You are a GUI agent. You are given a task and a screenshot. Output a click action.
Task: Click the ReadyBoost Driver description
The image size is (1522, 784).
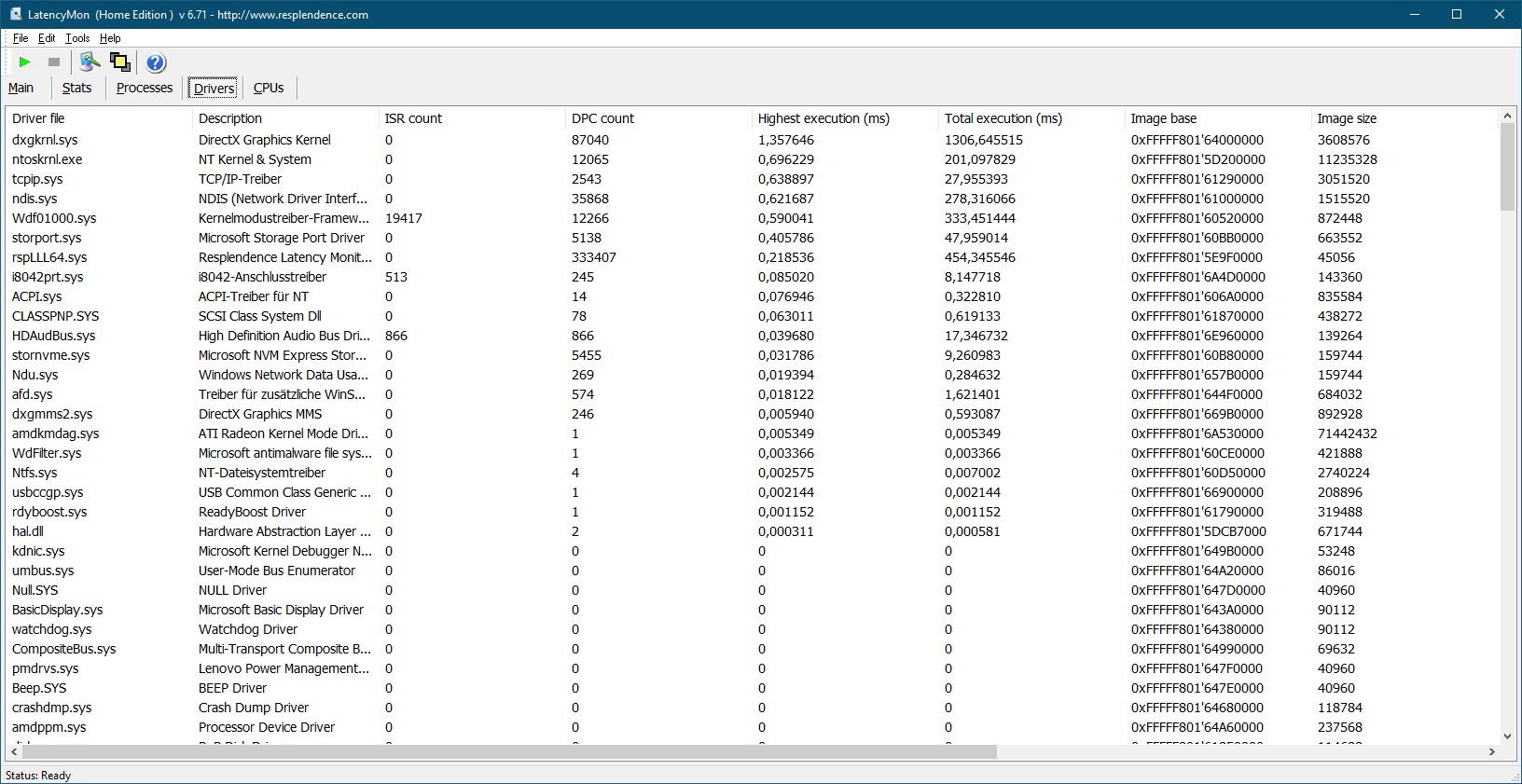(x=252, y=512)
